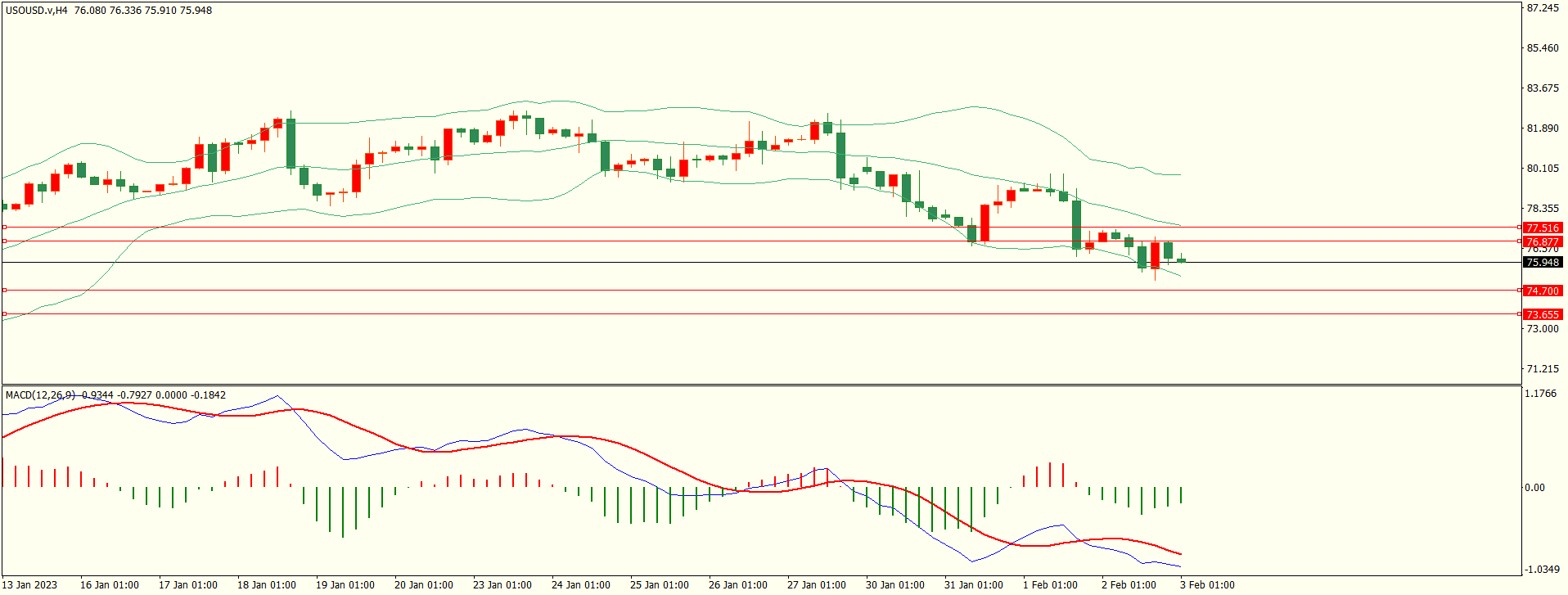Screen dimensions: 1568x595
Task: Click the MACD(12,26,9) indicator label
Action: click(41, 395)
